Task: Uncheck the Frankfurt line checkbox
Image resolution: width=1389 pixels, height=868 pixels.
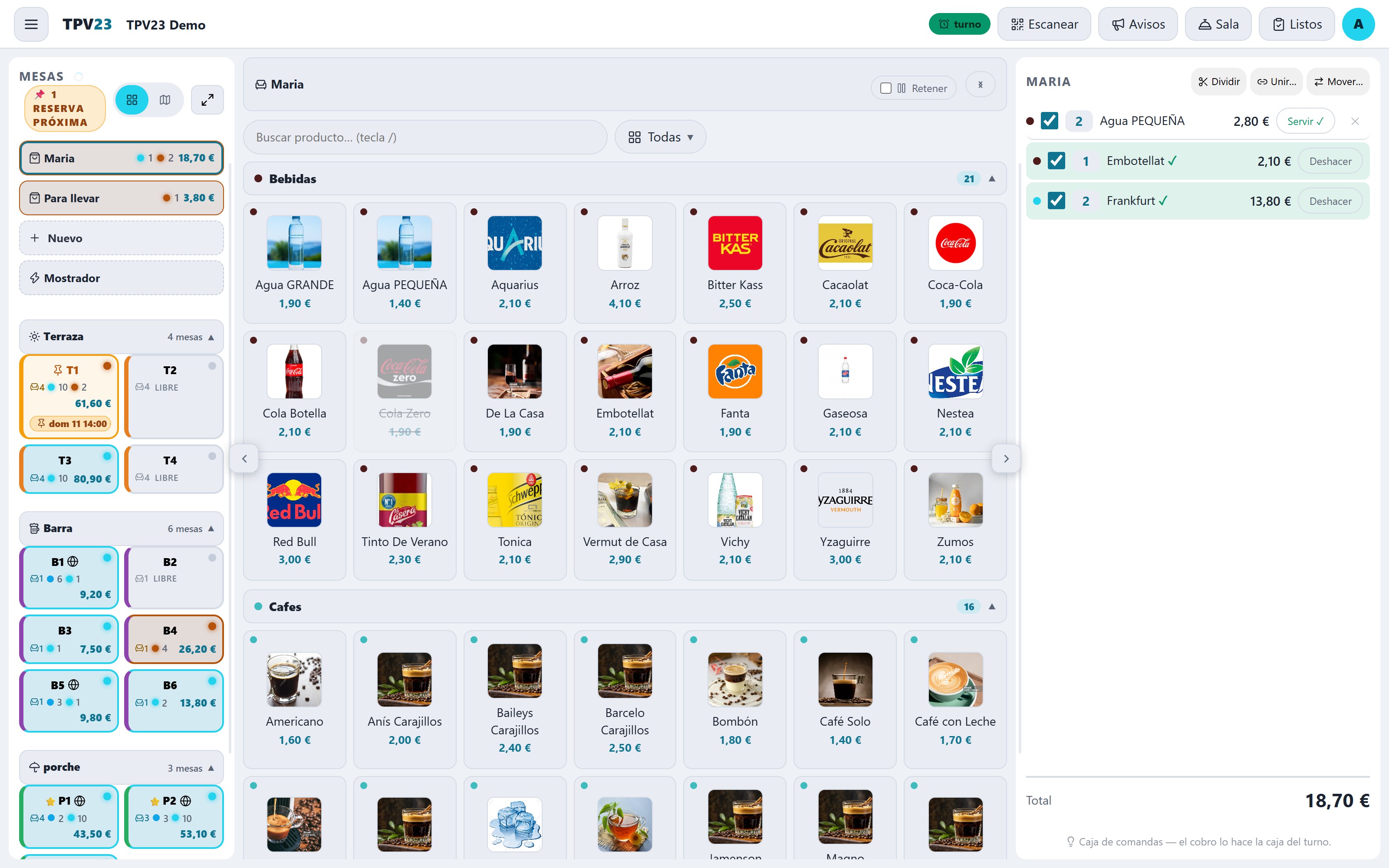Action: pos(1056,201)
